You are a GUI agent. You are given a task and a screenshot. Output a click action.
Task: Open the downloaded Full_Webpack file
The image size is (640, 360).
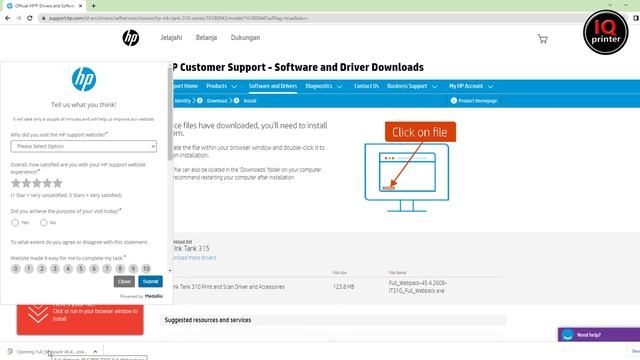coord(51,351)
